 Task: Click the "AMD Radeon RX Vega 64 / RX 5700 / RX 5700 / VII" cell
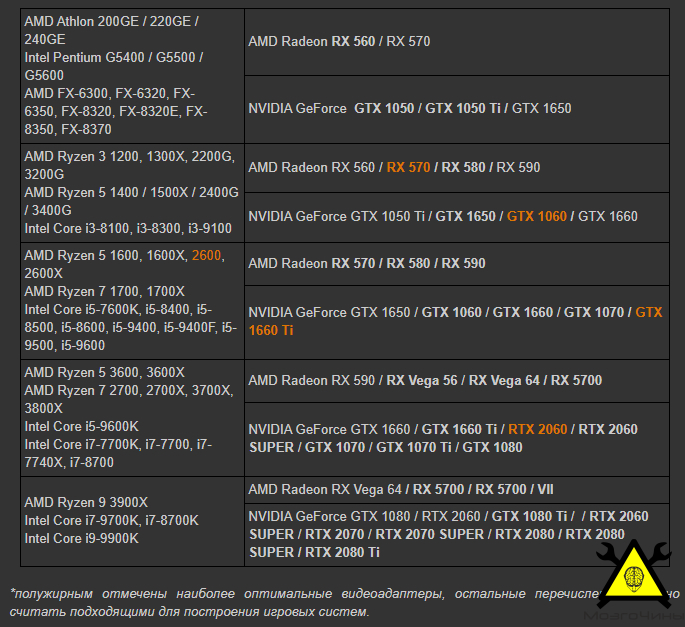point(457,490)
